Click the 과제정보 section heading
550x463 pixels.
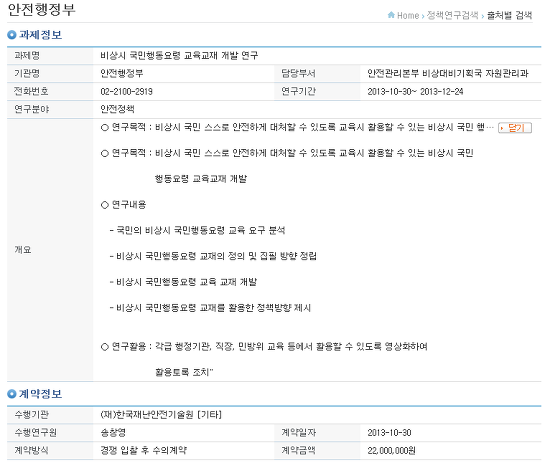(x=40, y=35)
